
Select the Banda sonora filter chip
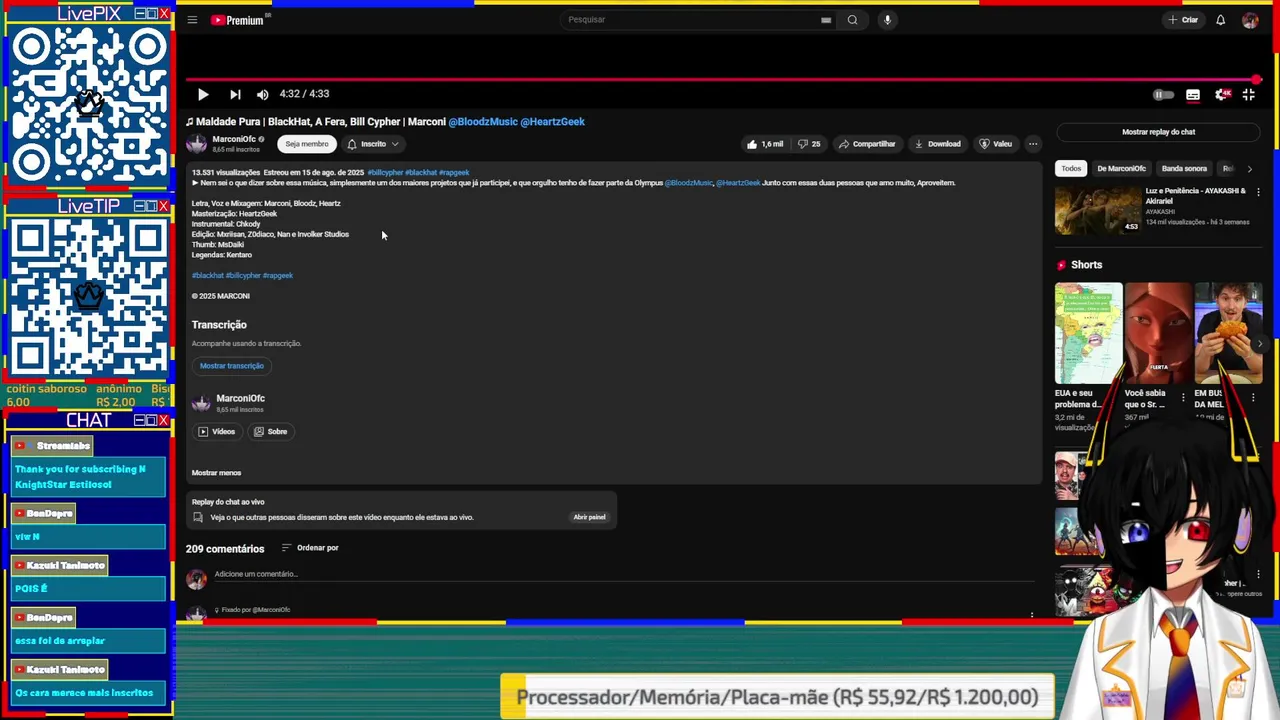coord(1185,169)
